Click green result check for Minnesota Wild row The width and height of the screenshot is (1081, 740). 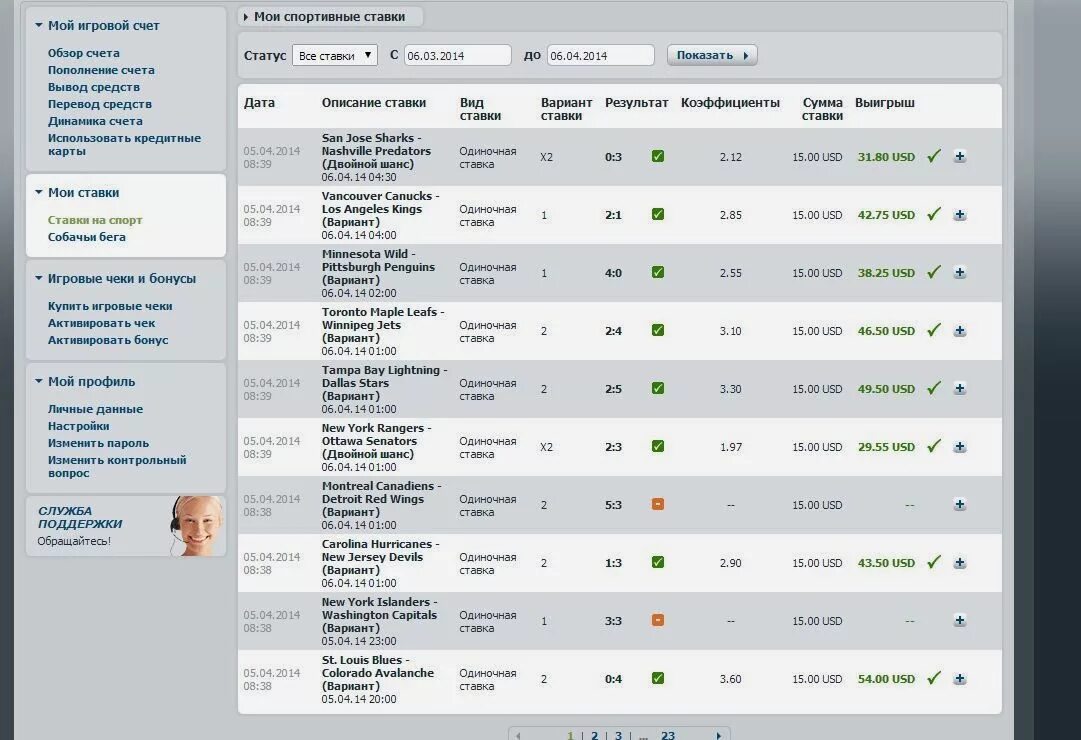(658, 272)
